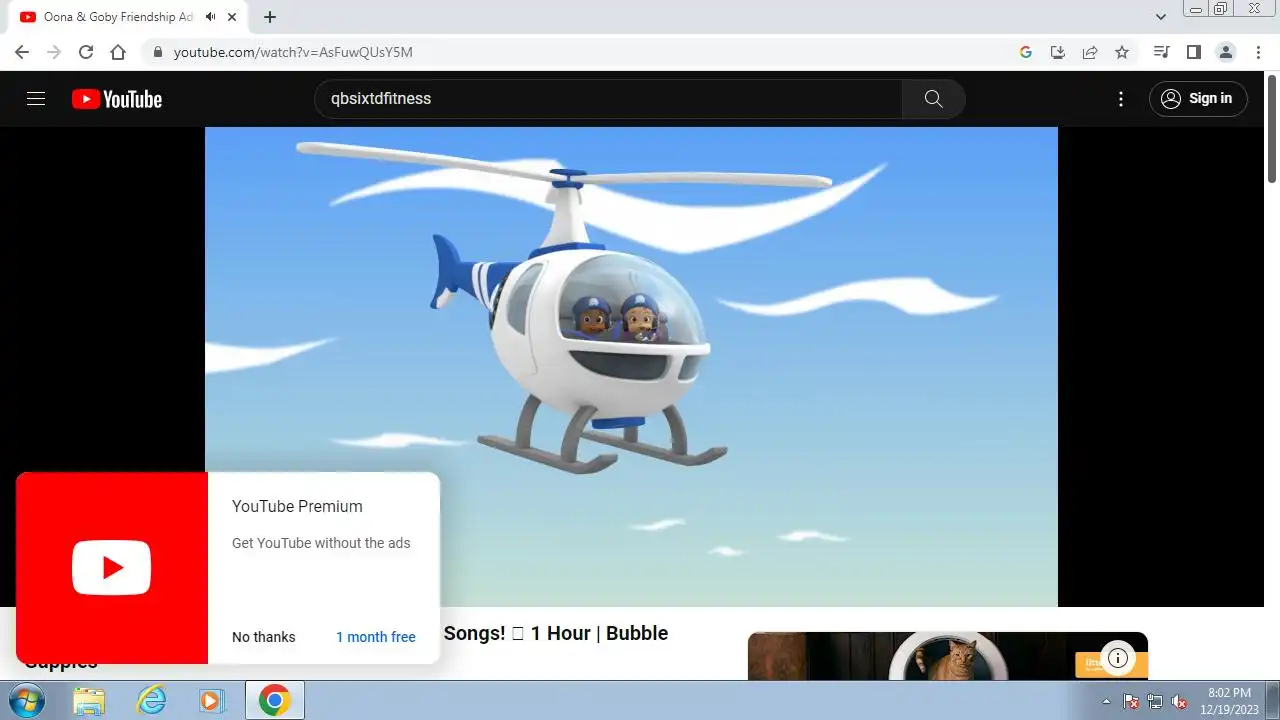
Task: Click the Chrome taskbar button
Action: (274, 701)
